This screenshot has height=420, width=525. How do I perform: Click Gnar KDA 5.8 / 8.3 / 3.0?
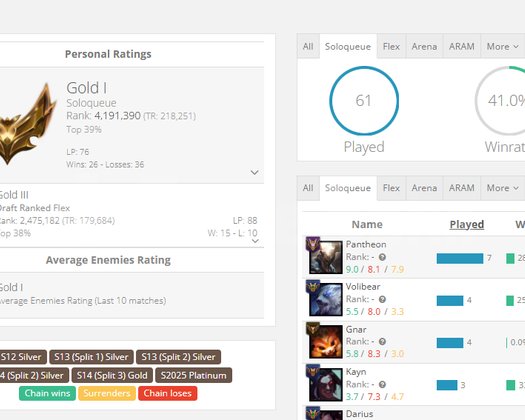point(375,354)
